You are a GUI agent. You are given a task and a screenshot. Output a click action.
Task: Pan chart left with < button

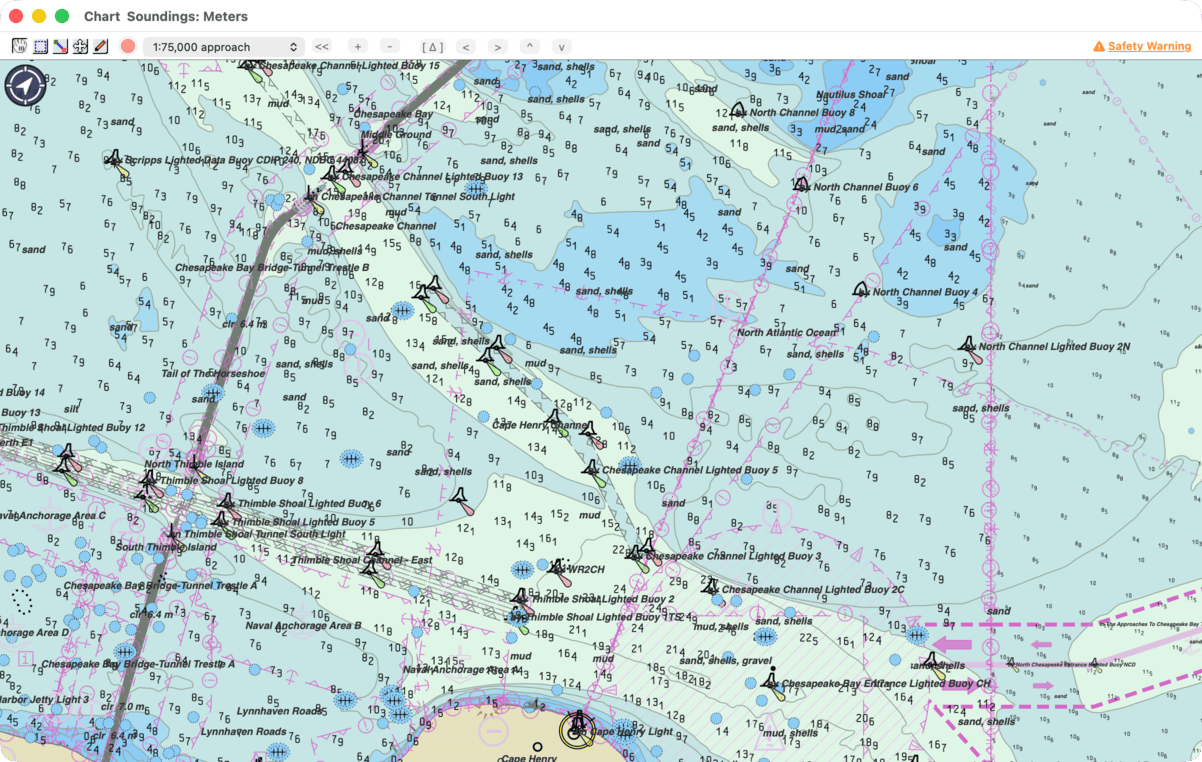tap(465, 47)
